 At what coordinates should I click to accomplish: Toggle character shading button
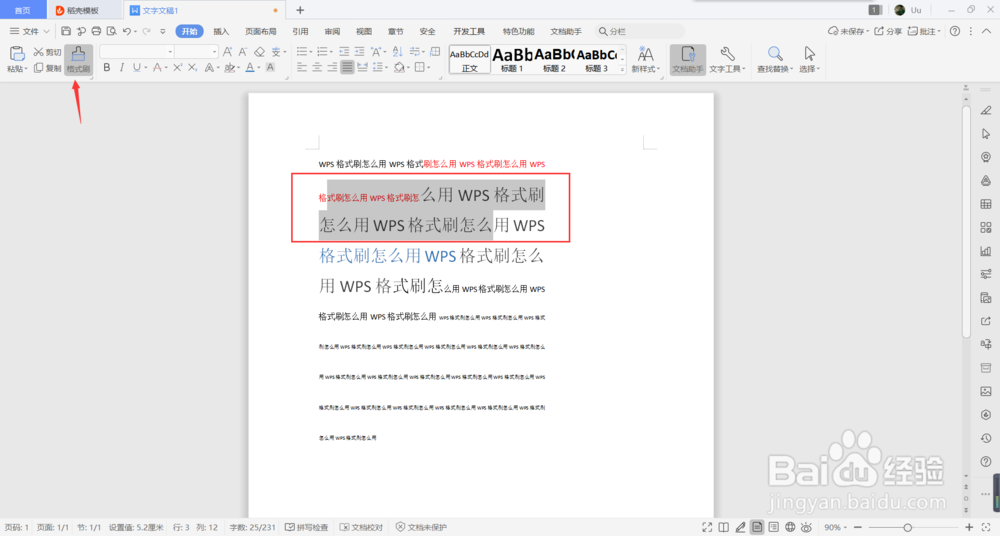[270, 67]
